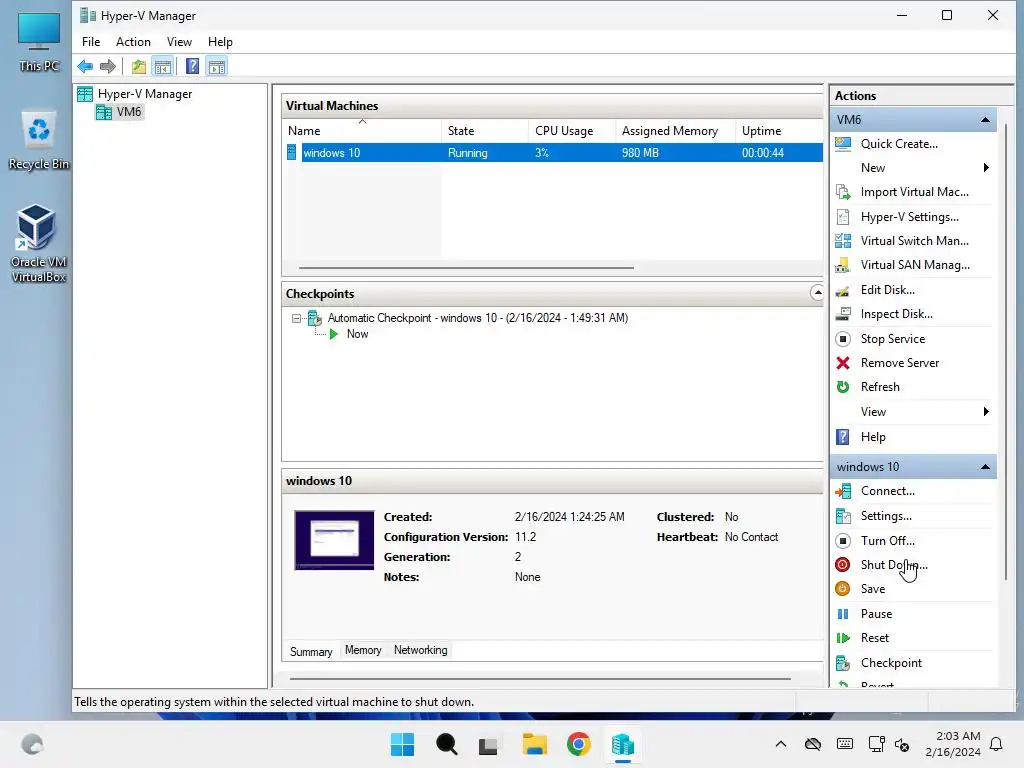
Task: Open the Help menu in menu bar
Action: tap(220, 42)
